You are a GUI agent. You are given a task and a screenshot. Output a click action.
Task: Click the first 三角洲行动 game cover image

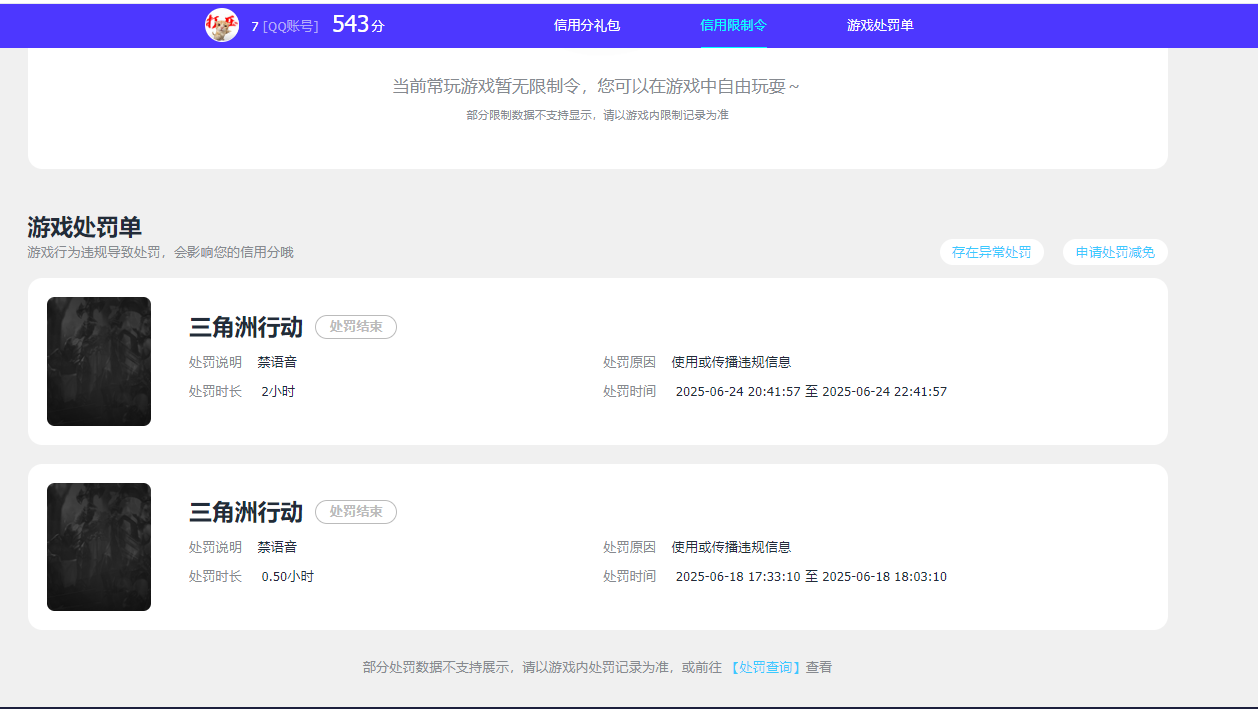98,361
